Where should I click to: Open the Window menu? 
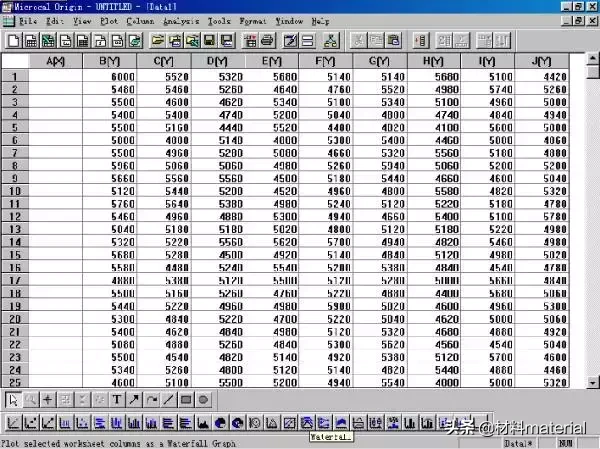[x=289, y=21]
